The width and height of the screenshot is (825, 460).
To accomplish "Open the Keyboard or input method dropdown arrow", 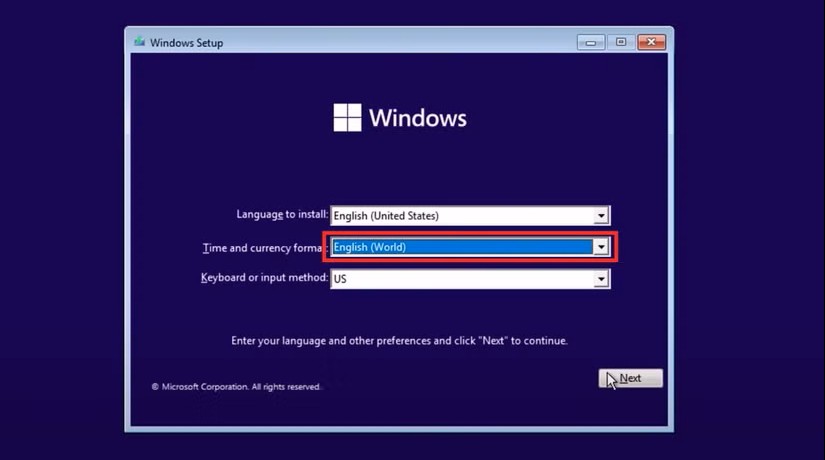I will point(601,279).
